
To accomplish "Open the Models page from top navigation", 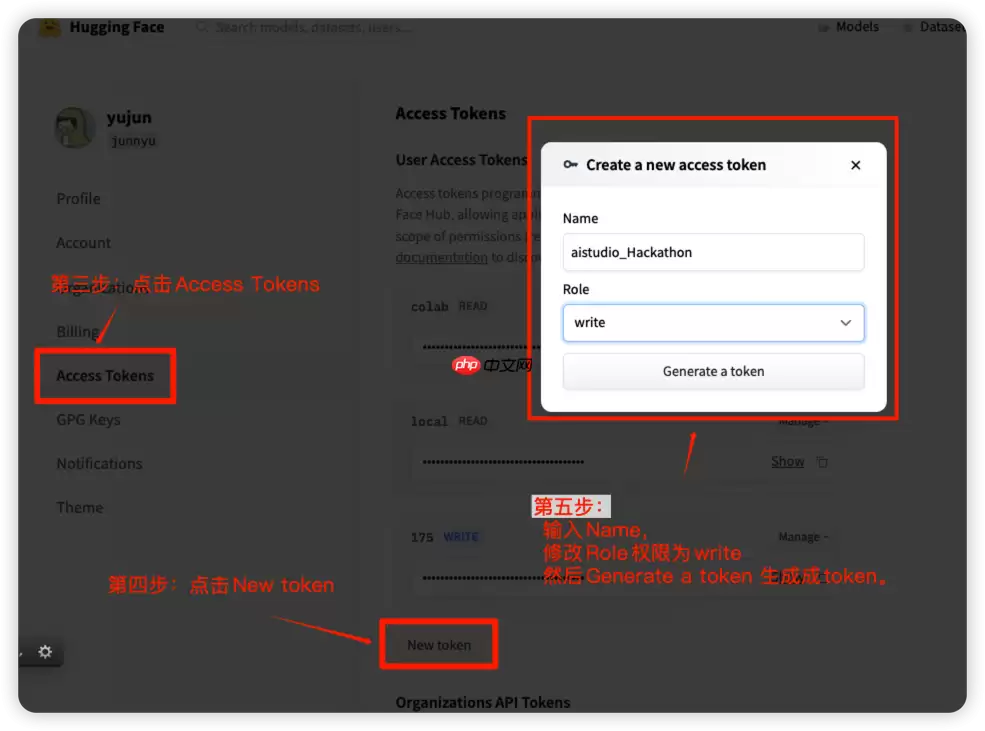I will click(x=850, y=27).
